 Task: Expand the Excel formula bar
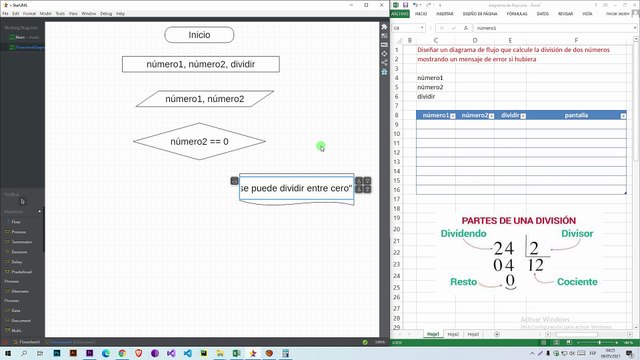pyautogui.click(x=635, y=28)
